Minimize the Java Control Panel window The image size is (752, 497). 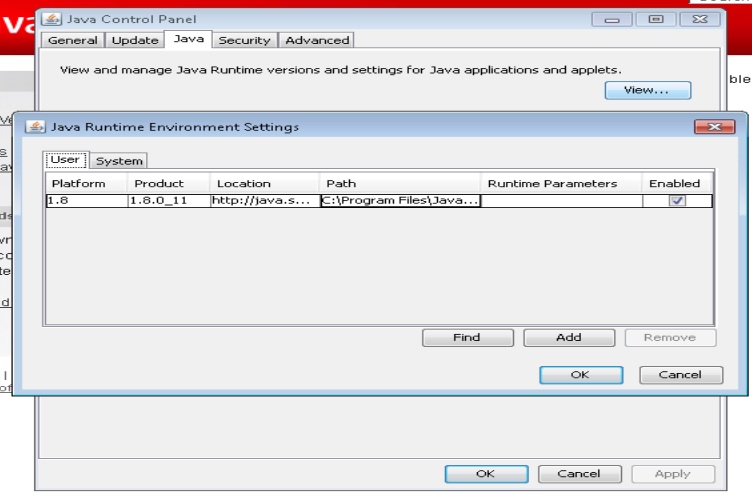[x=612, y=20]
